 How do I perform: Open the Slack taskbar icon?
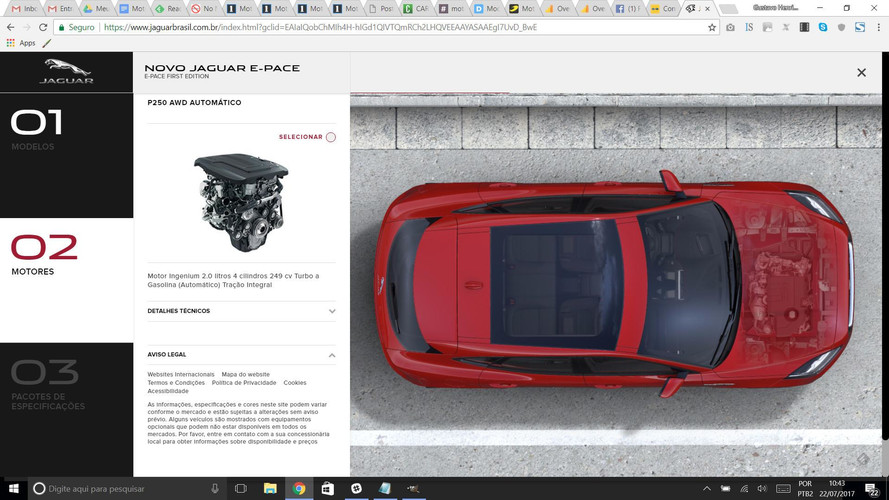pyautogui.click(x=356, y=489)
